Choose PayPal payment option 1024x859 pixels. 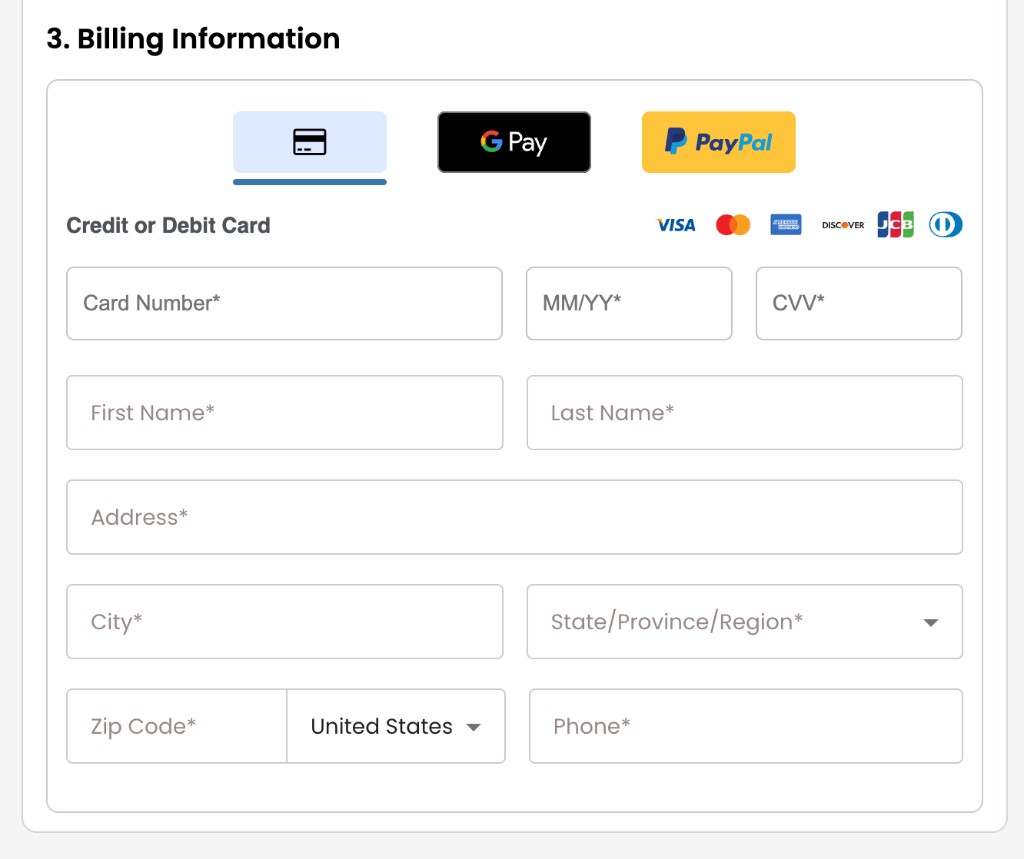click(718, 142)
